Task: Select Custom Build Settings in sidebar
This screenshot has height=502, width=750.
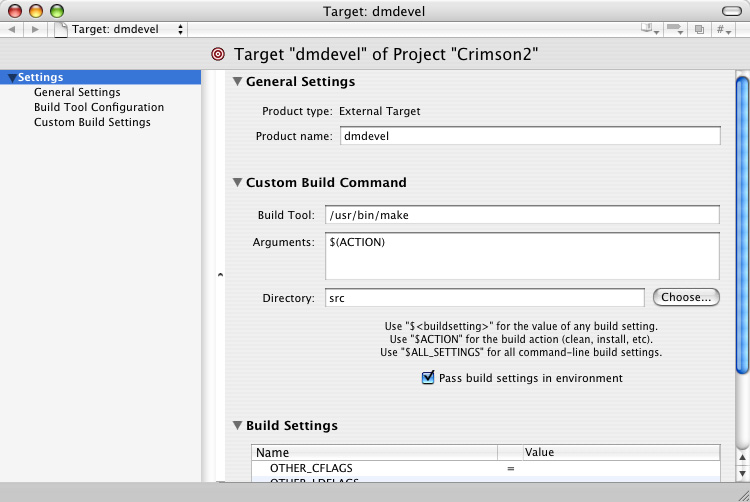Action: click(x=92, y=122)
